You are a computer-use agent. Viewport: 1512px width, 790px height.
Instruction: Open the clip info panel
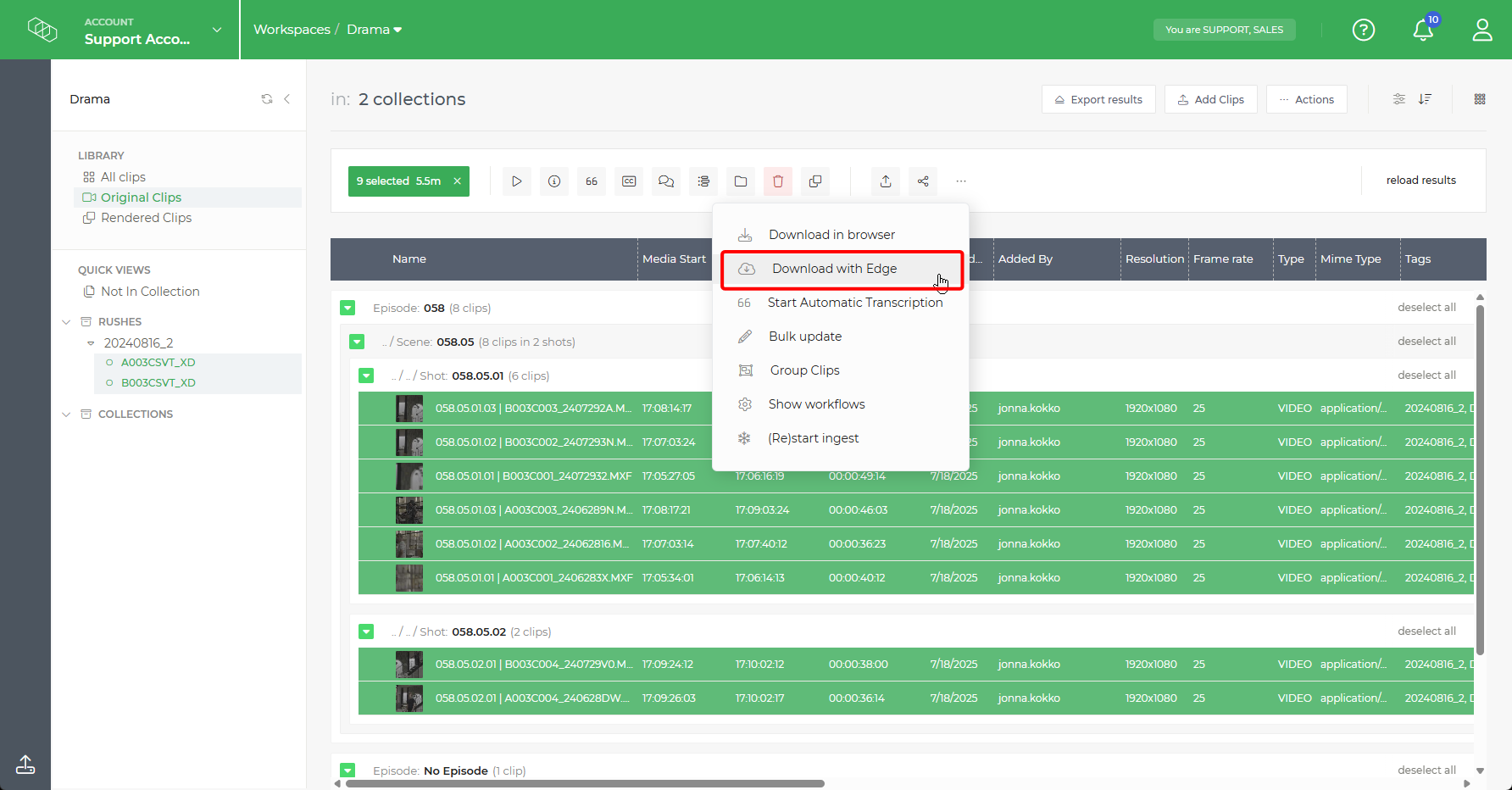[554, 181]
